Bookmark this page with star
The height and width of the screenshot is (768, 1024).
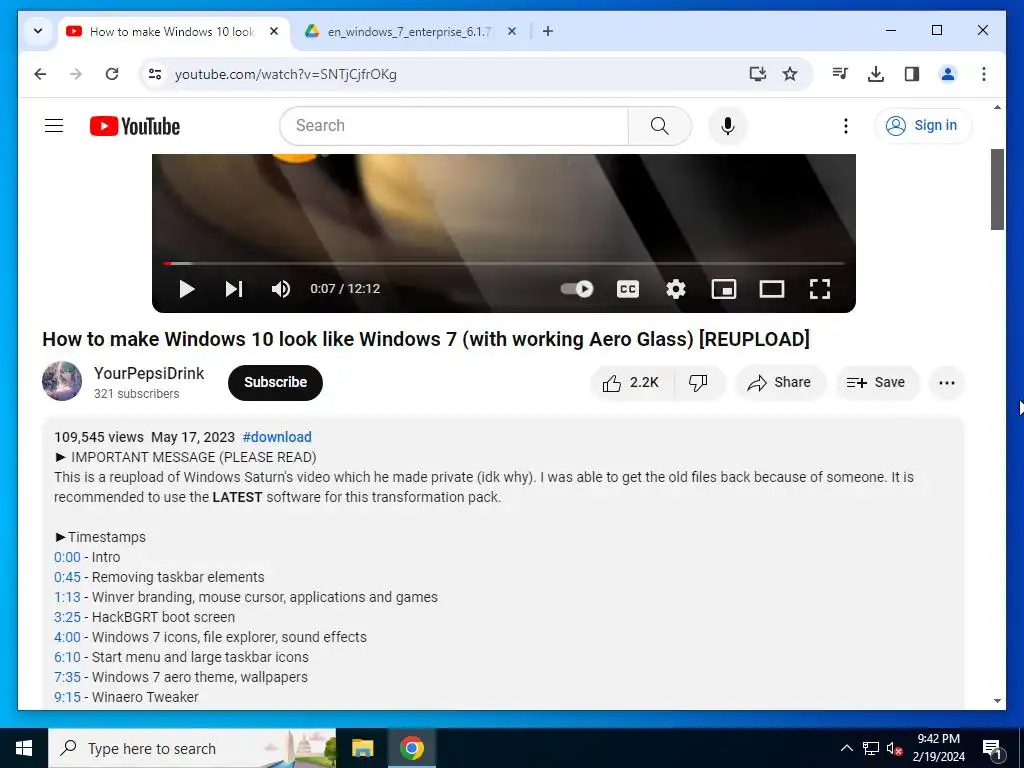[790, 74]
